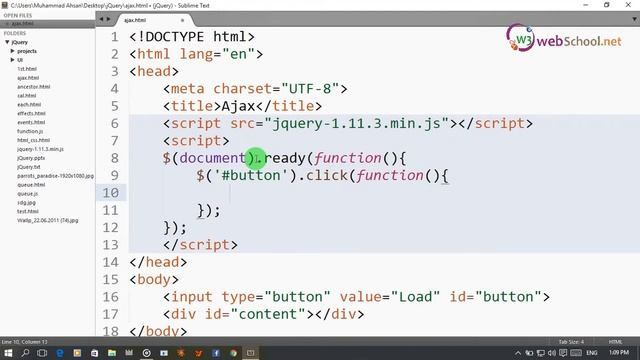The image size is (640, 360).
Task: Click the document keyword on line 8
Action: tap(212, 158)
